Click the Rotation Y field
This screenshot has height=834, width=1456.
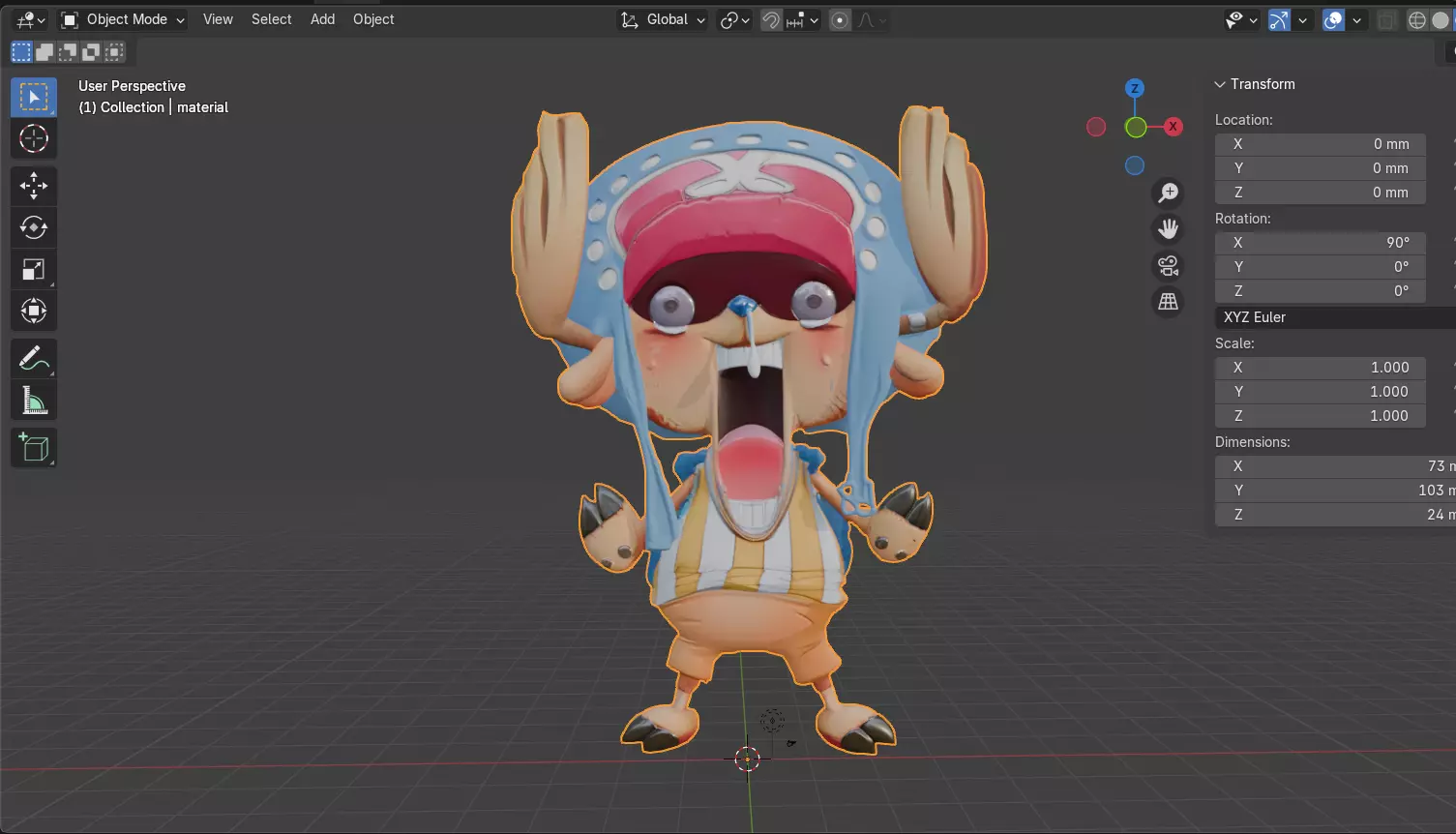pyautogui.click(x=1321, y=267)
